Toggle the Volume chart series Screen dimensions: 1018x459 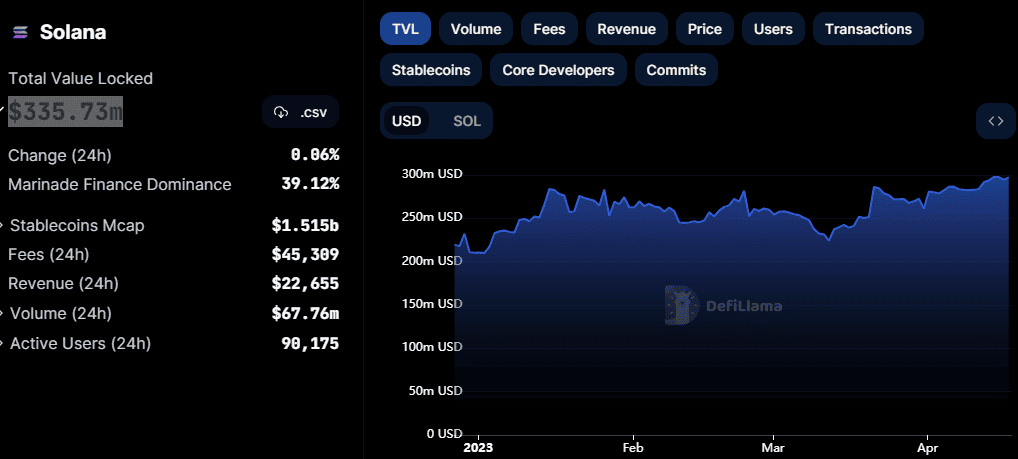476,29
